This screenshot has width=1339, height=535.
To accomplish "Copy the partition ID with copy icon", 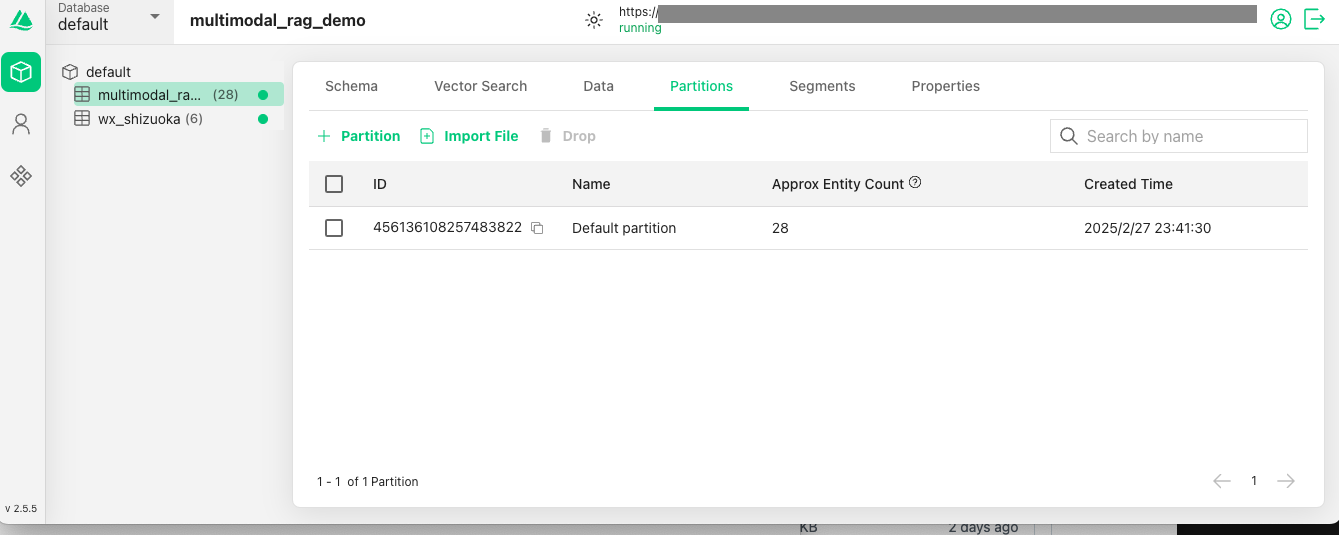I will point(537,228).
